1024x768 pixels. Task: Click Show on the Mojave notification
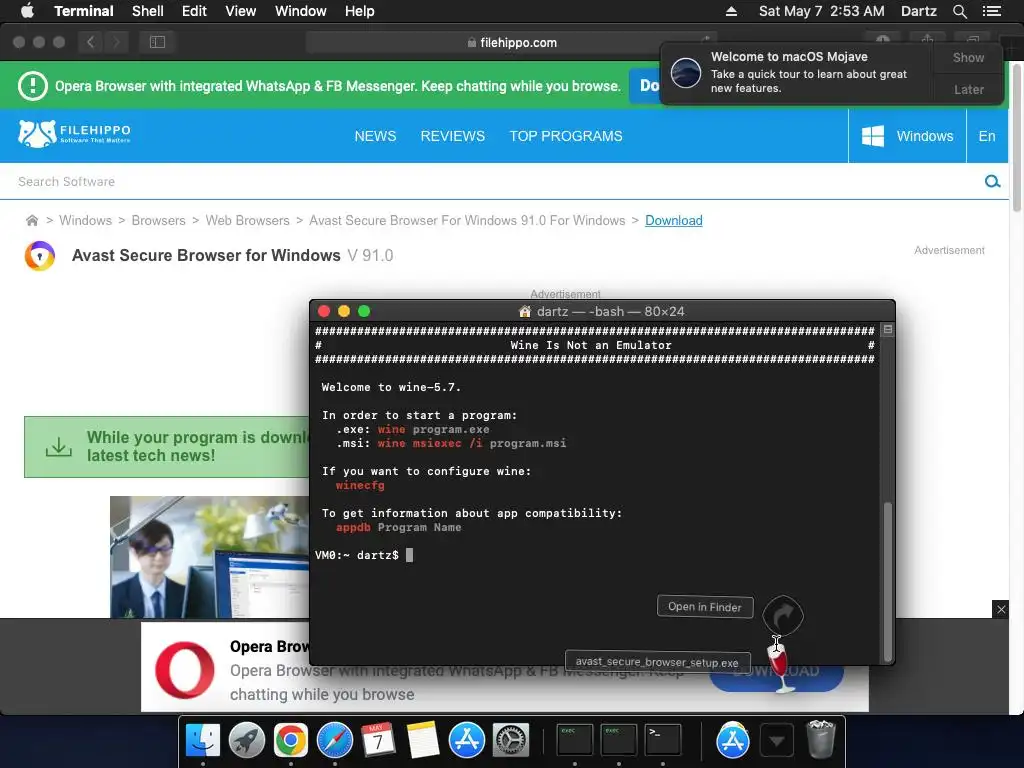point(968,57)
